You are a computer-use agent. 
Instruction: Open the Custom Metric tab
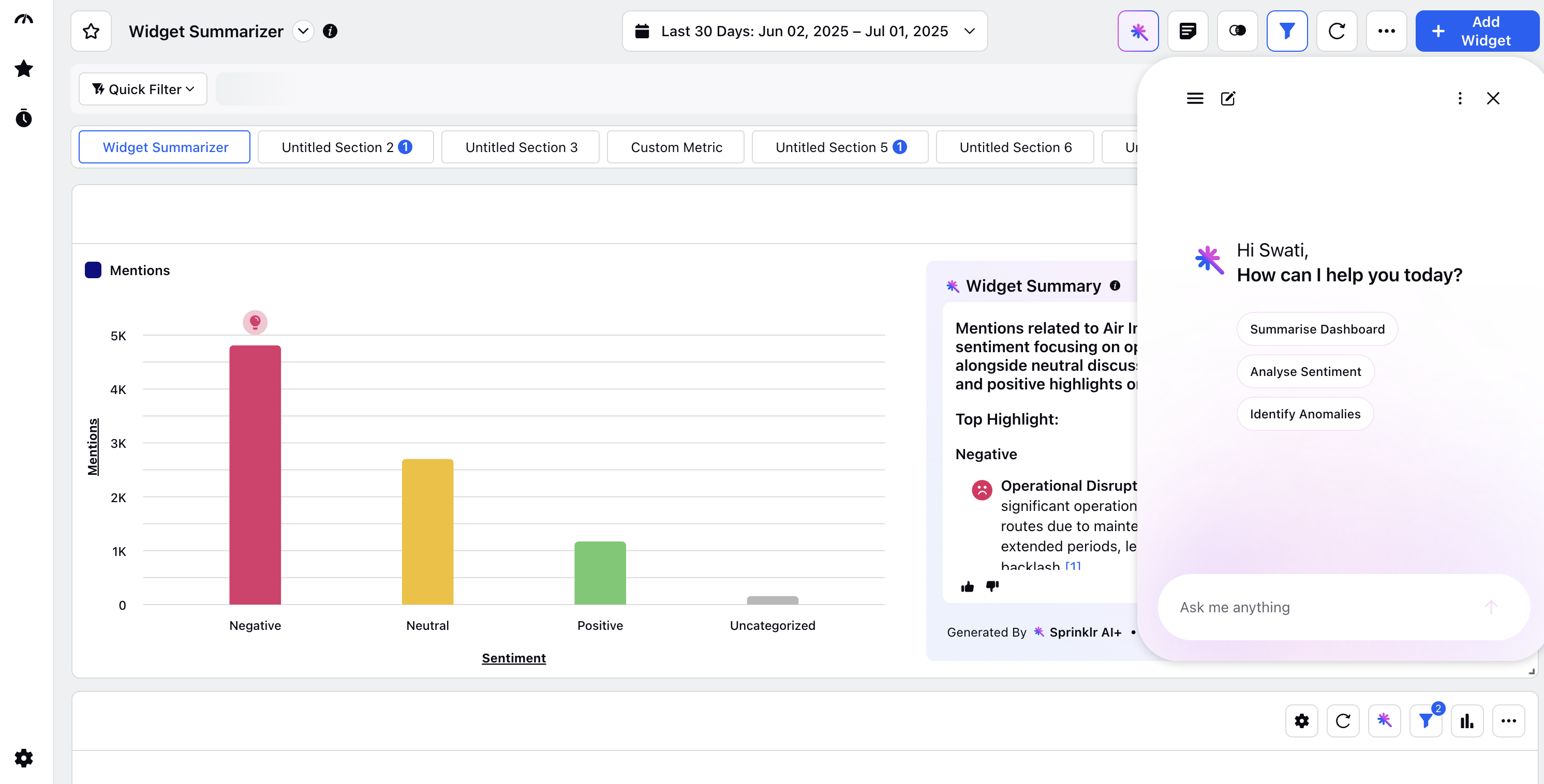pos(676,147)
